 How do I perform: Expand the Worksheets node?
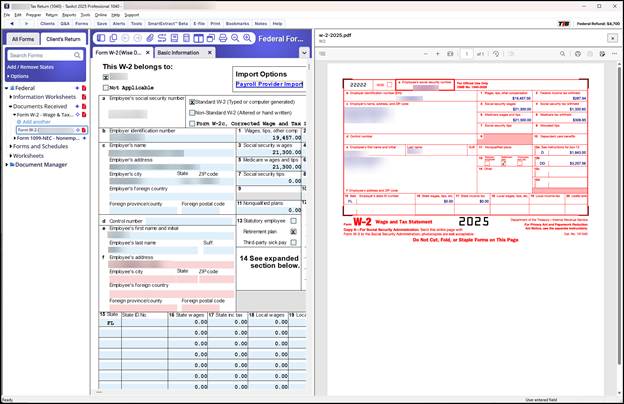point(10,156)
